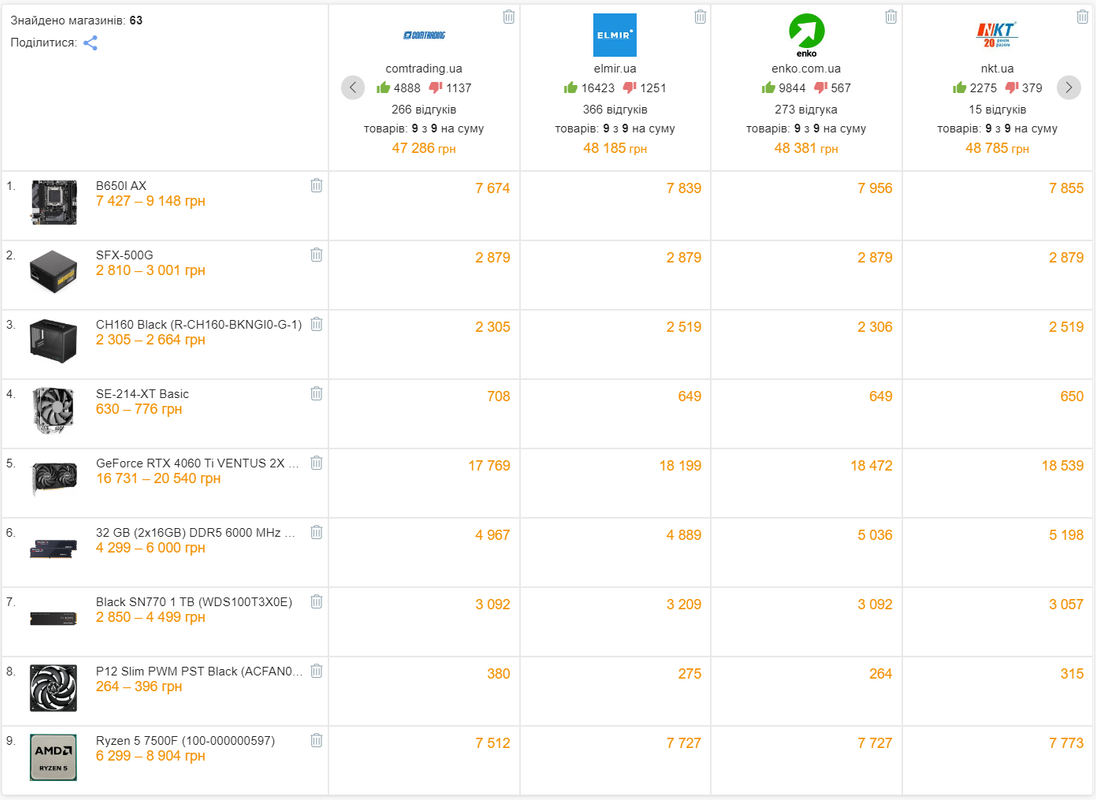
Task: Open the 32 GB (2x16GB) DDR5 6000 MHz product name
Action: [195, 532]
